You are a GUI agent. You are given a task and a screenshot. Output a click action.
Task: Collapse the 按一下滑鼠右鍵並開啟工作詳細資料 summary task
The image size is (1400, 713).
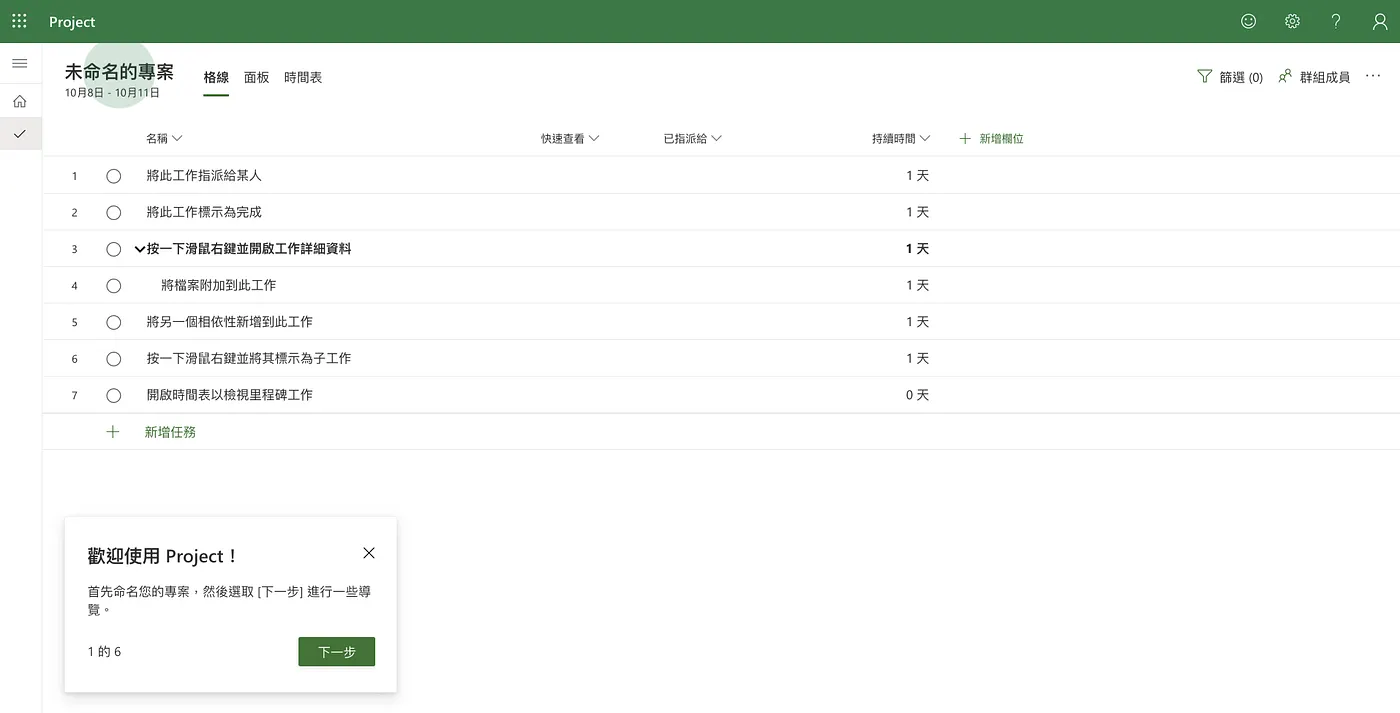point(139,249)
